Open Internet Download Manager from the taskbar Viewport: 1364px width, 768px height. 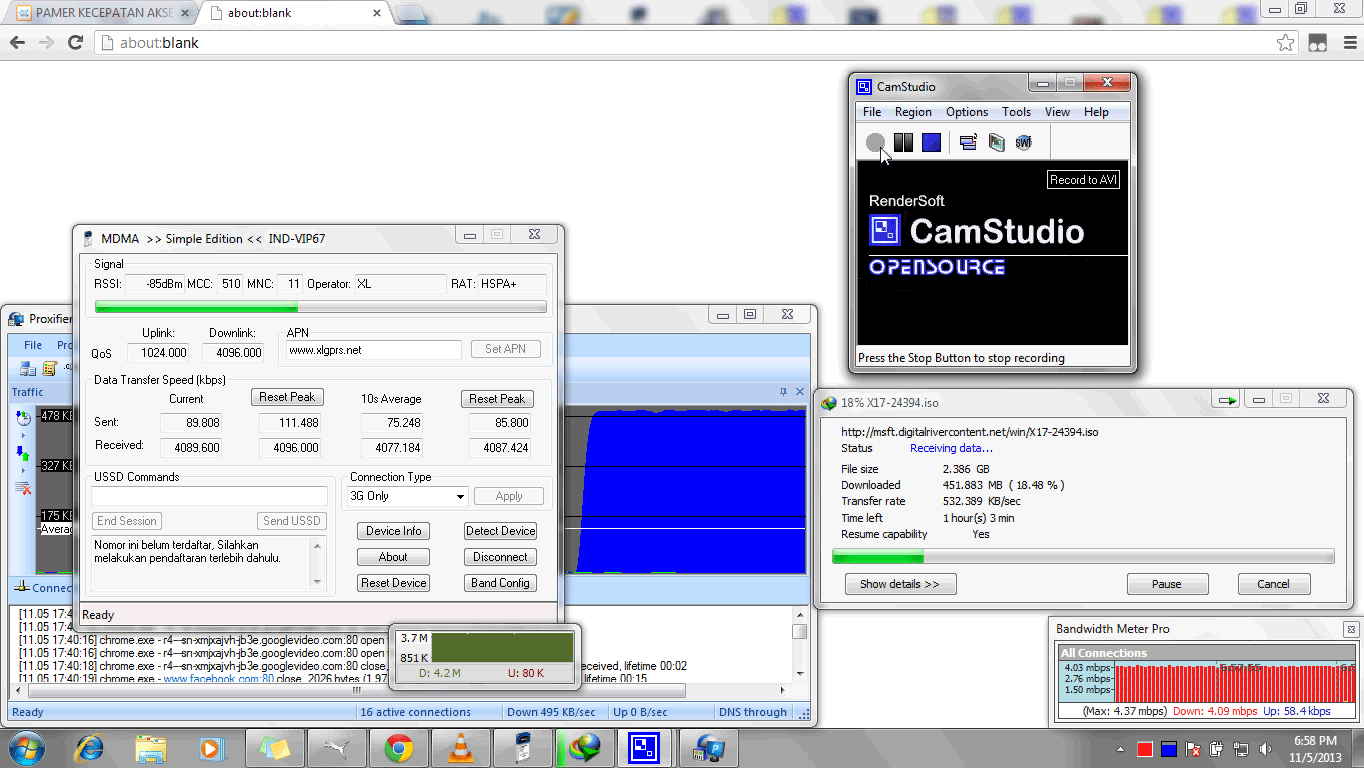584,747
